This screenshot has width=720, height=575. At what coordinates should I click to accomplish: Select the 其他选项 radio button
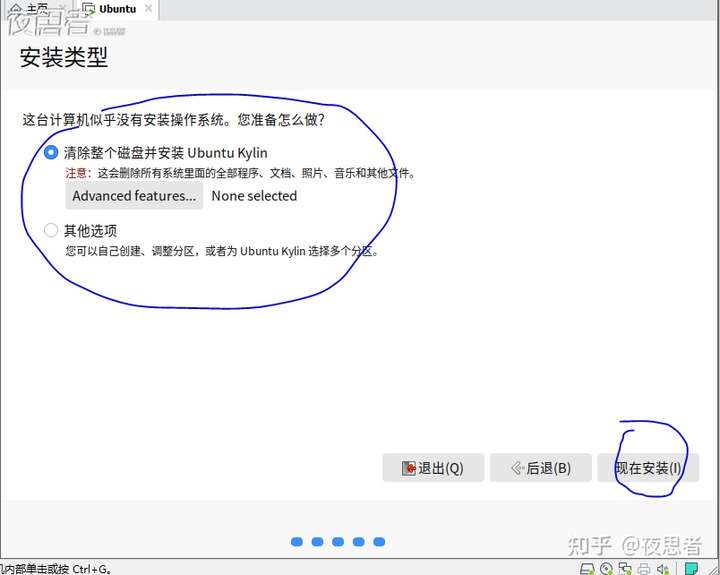coord(51,230)
